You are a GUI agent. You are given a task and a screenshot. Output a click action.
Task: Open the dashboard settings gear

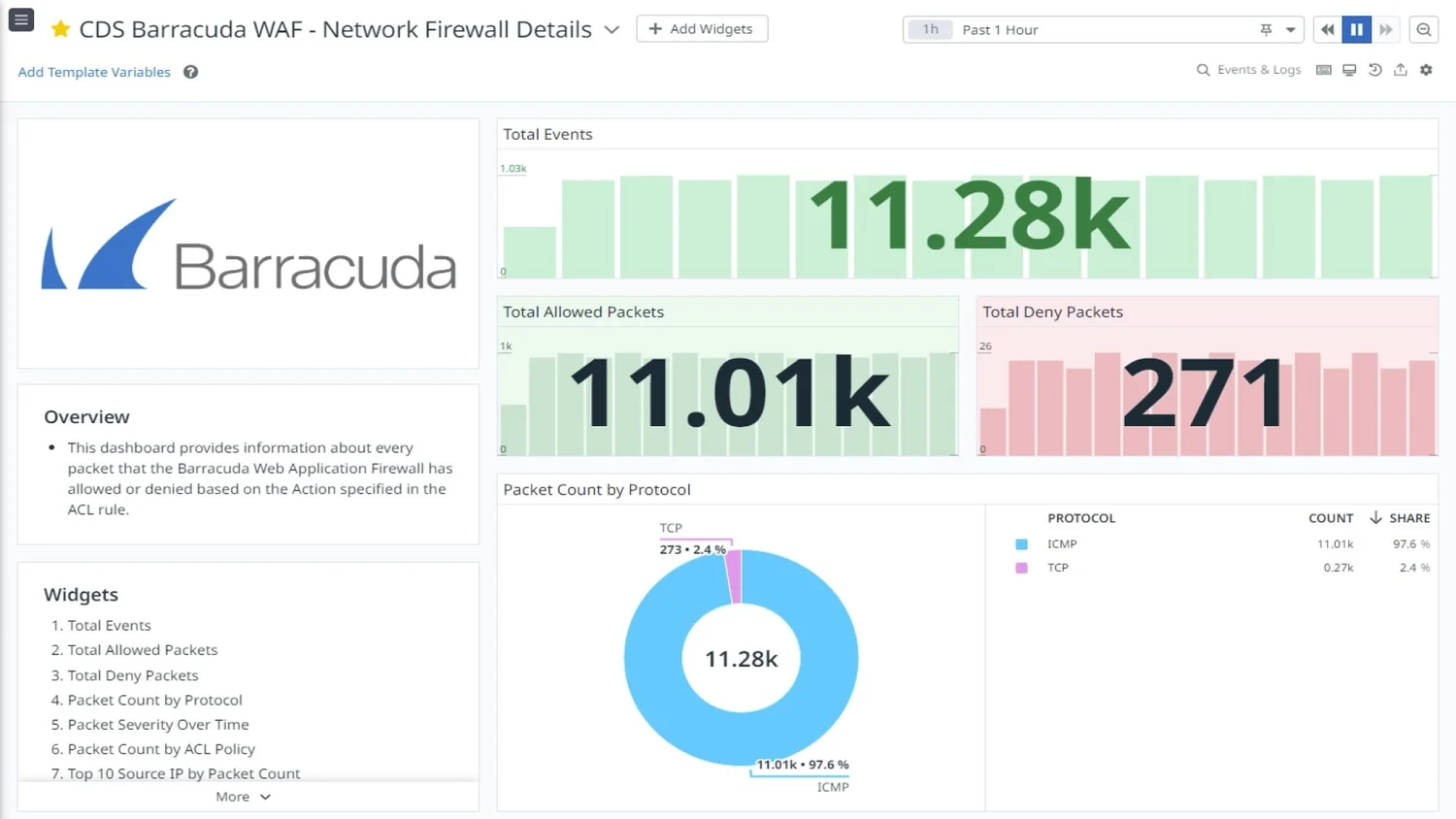point(1426,69)
